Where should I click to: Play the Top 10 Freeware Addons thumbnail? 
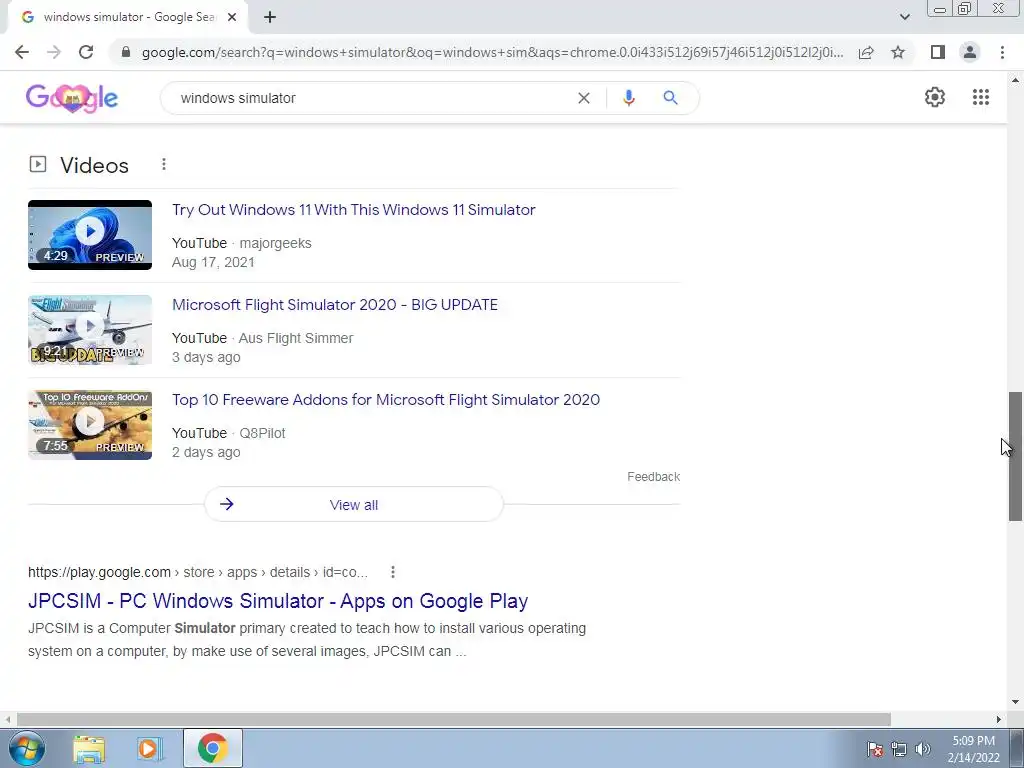coord(90,424)
